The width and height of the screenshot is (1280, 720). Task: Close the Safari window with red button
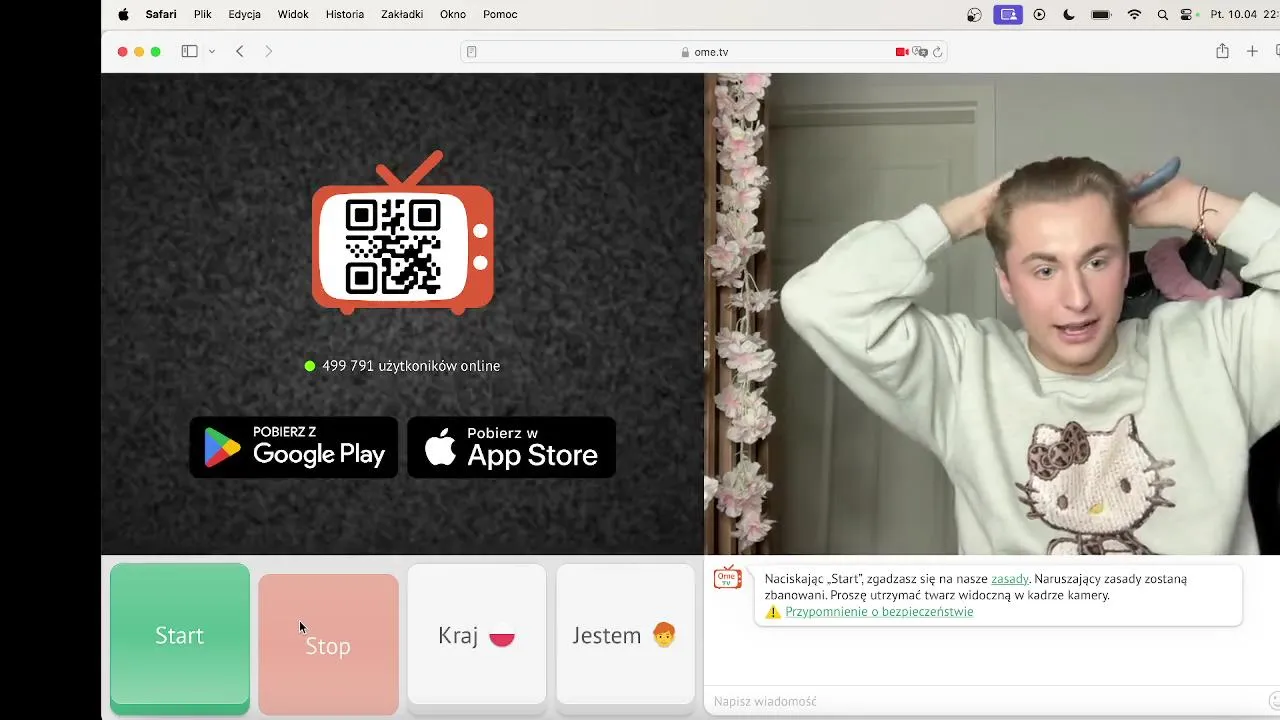pyautogui.click(x=122, y=52)
